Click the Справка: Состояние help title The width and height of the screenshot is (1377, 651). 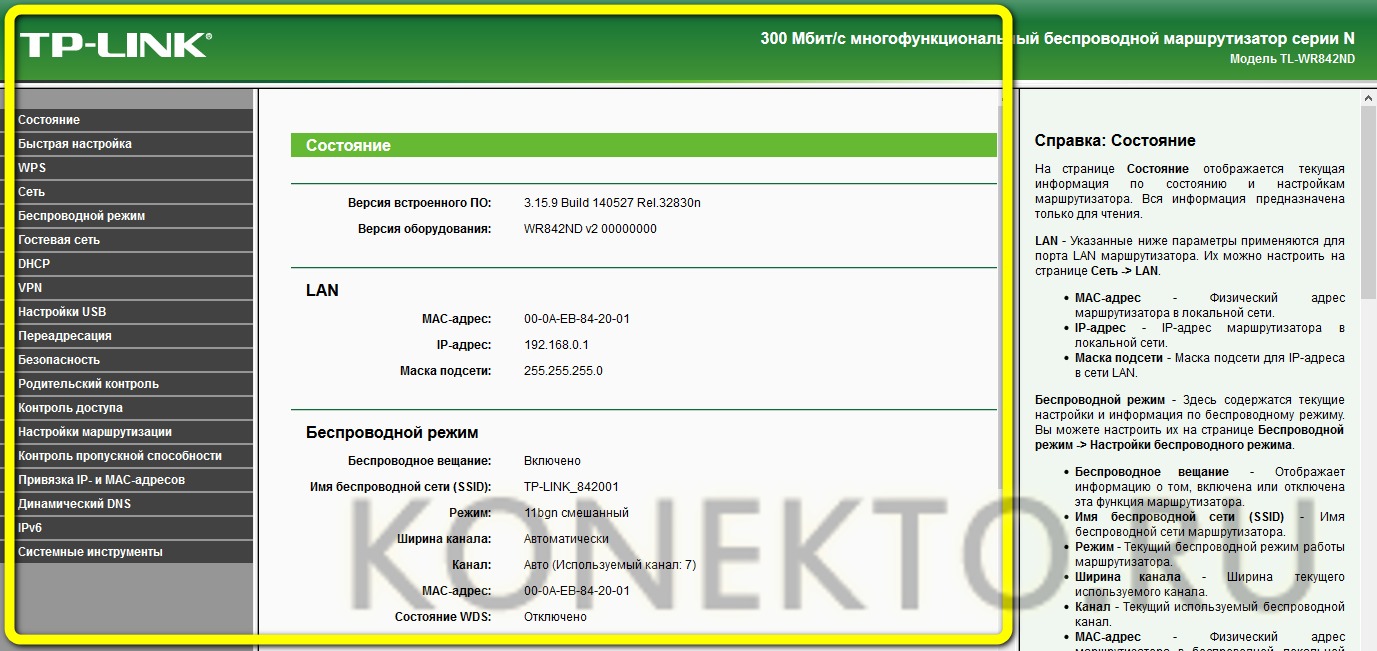pos(1115,141)
